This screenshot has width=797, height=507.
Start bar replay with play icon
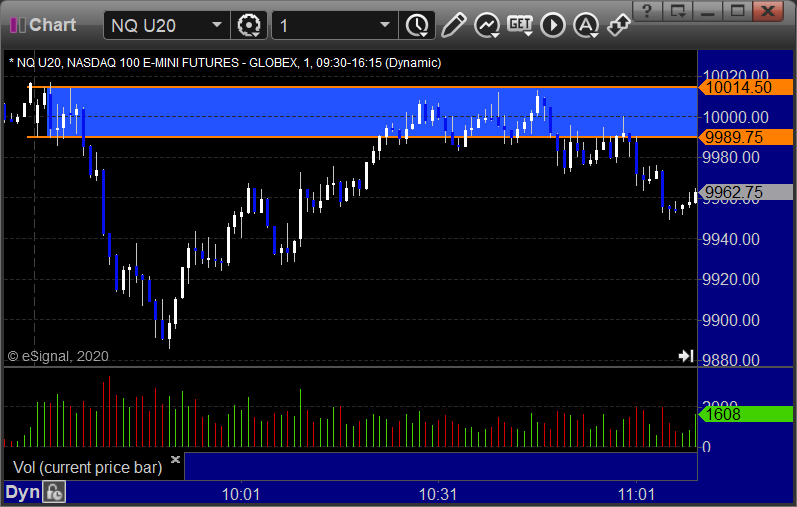pyautogui.click(x=553, y=25)
